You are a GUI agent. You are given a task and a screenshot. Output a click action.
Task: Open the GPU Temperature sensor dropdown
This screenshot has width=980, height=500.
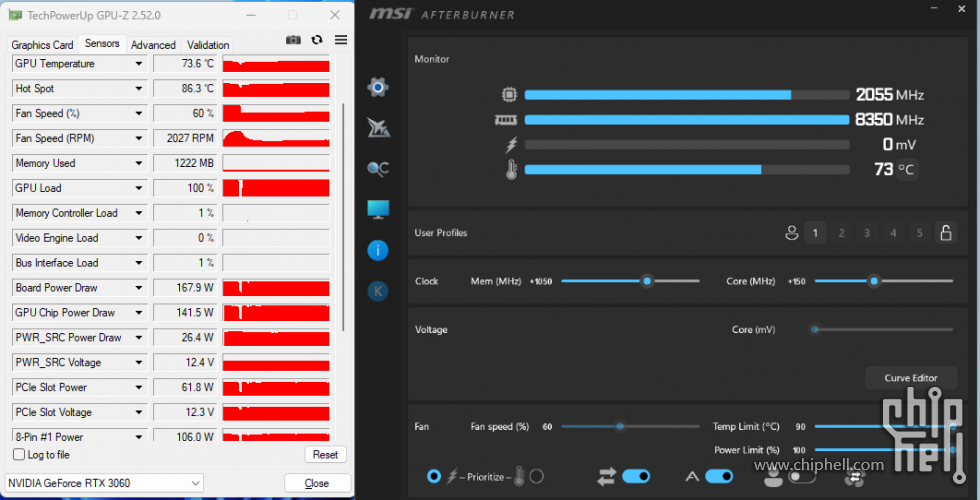[139, 64]
